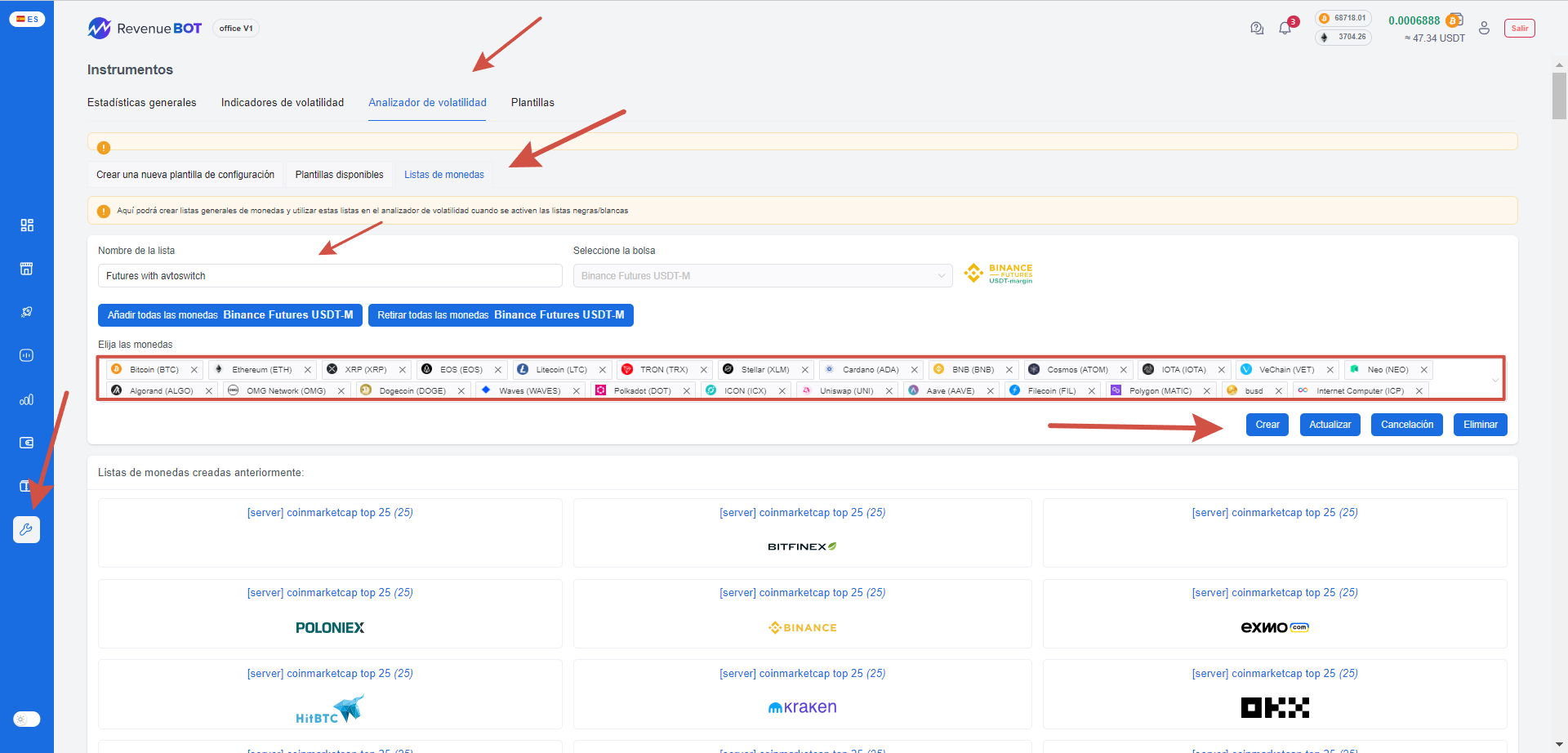Change language via the ES flag selector

click(x=27, y=19)
